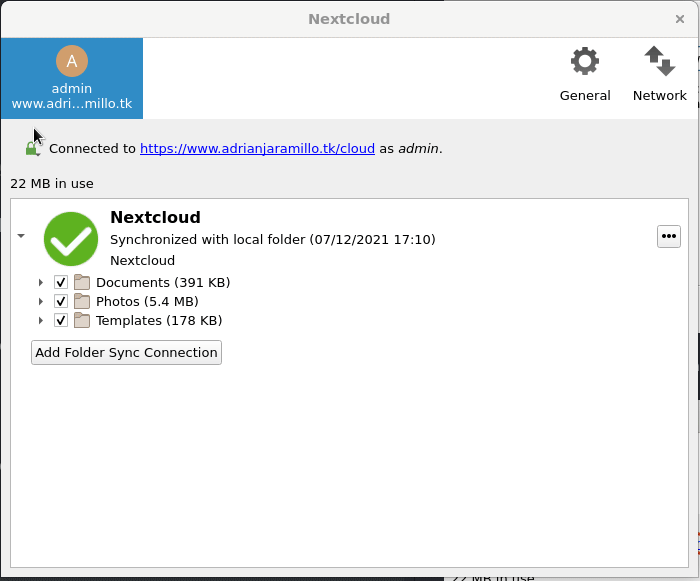Close the Nextcloud window

pos(680,19)
